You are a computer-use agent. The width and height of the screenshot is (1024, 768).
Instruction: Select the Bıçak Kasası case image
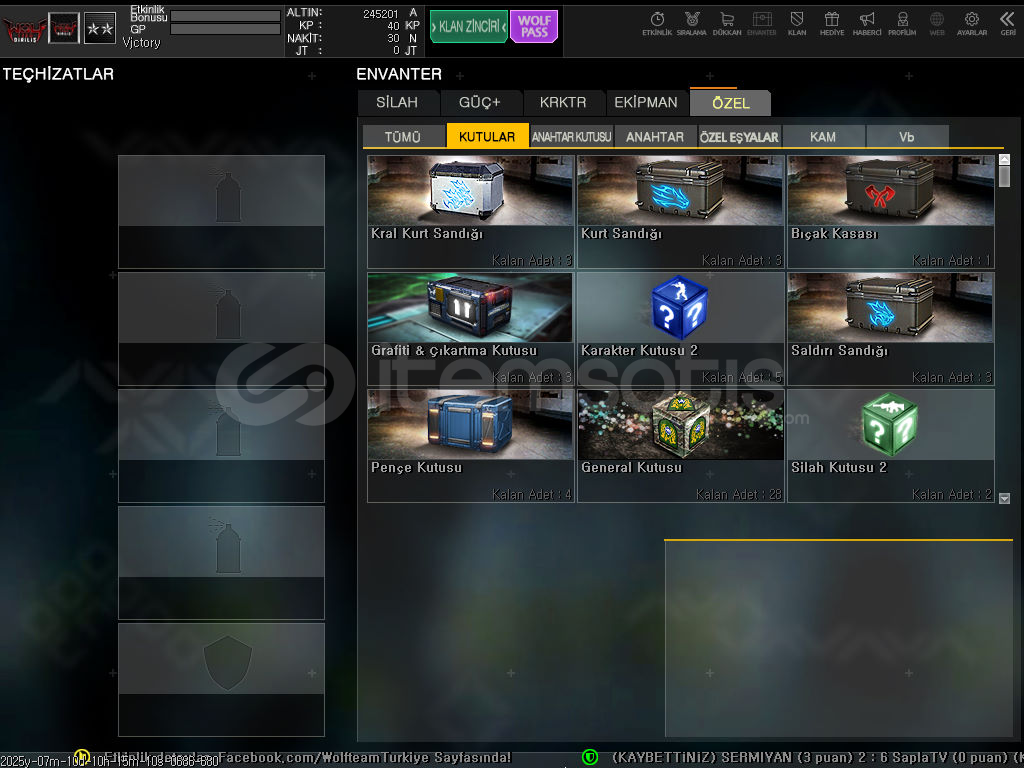point(891,191)
